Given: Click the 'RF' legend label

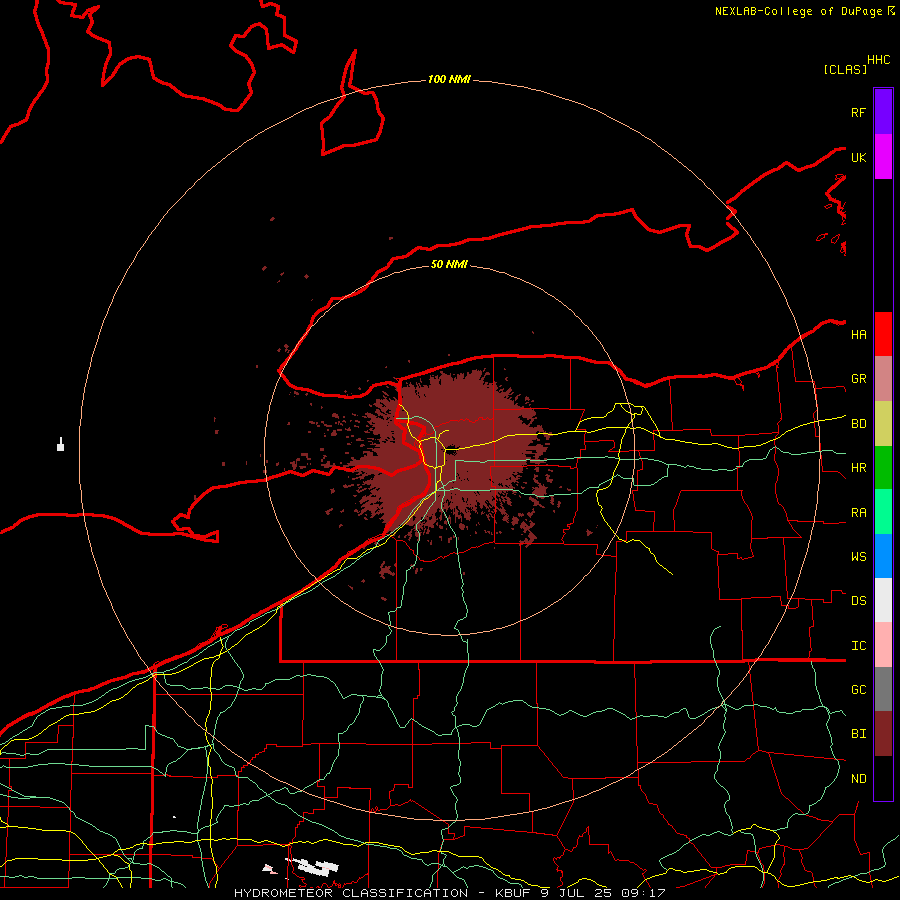Looking at the screenshot, I should click(859, 112).
